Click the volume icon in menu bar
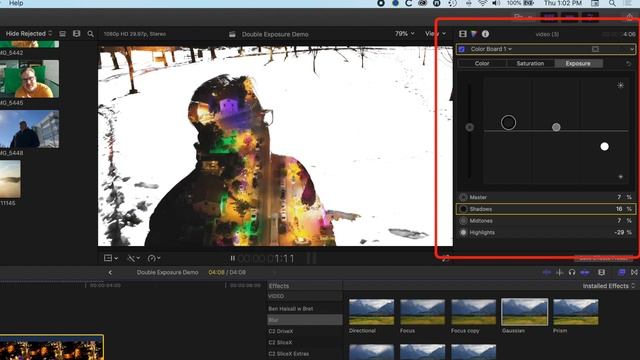640x360 pixels. click(496, 3)
